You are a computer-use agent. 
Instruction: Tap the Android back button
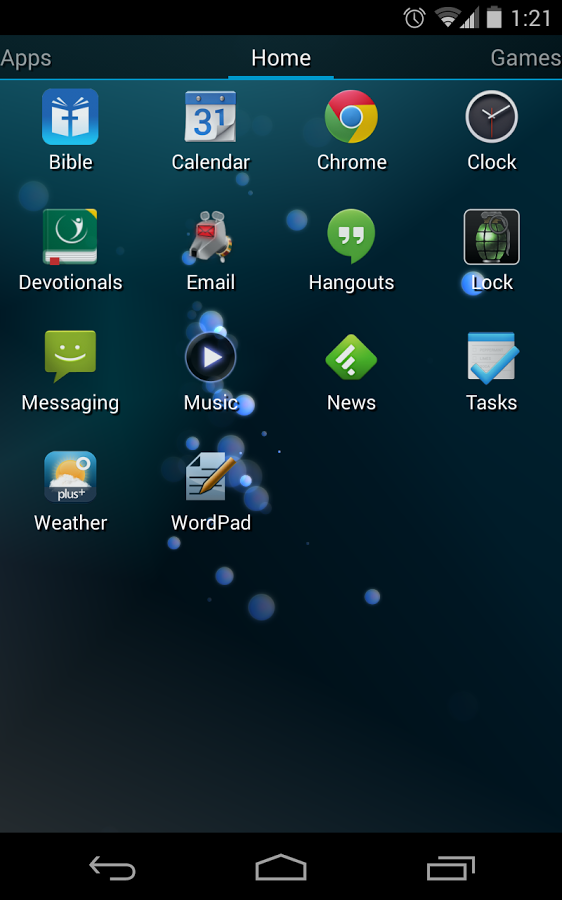pyautogui.click(x=112, y=867)
